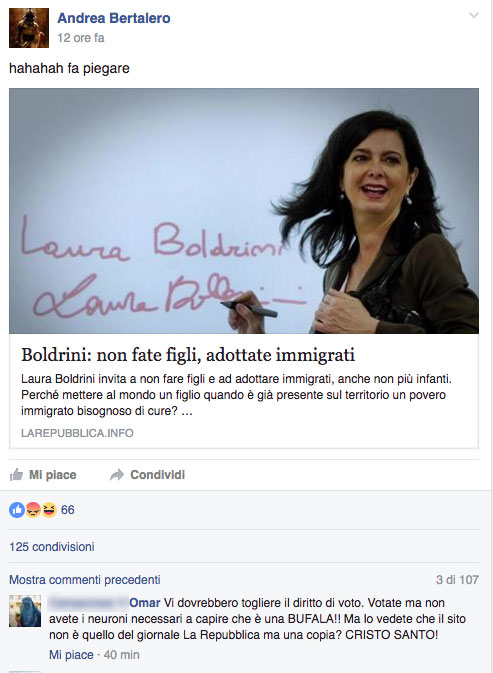
Task: Open the commenter Omar's name link
Action: tap(145, 603)
